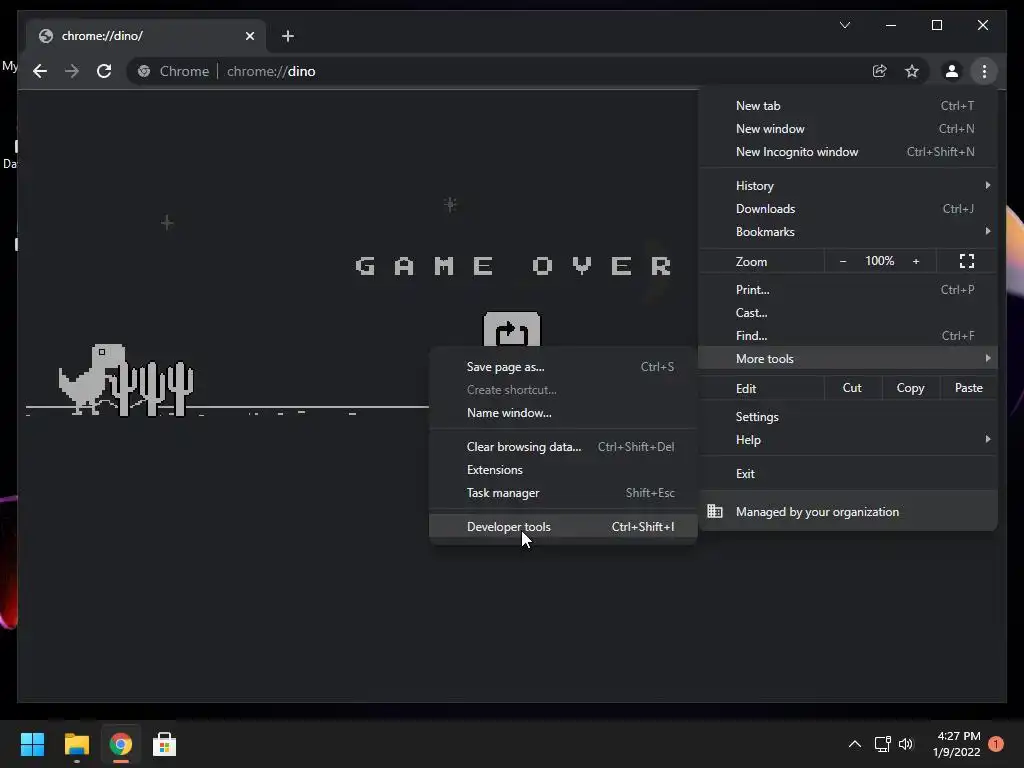Open the clock and date panel
Screen dimensions: 1024x768
(957, 744)
